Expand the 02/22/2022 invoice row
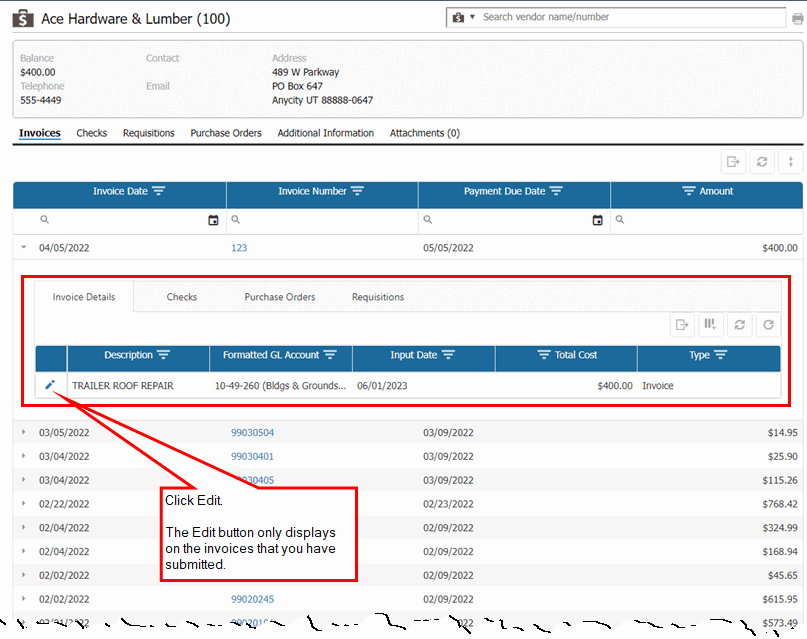807x639 pixels. click(x=24, y=503)
